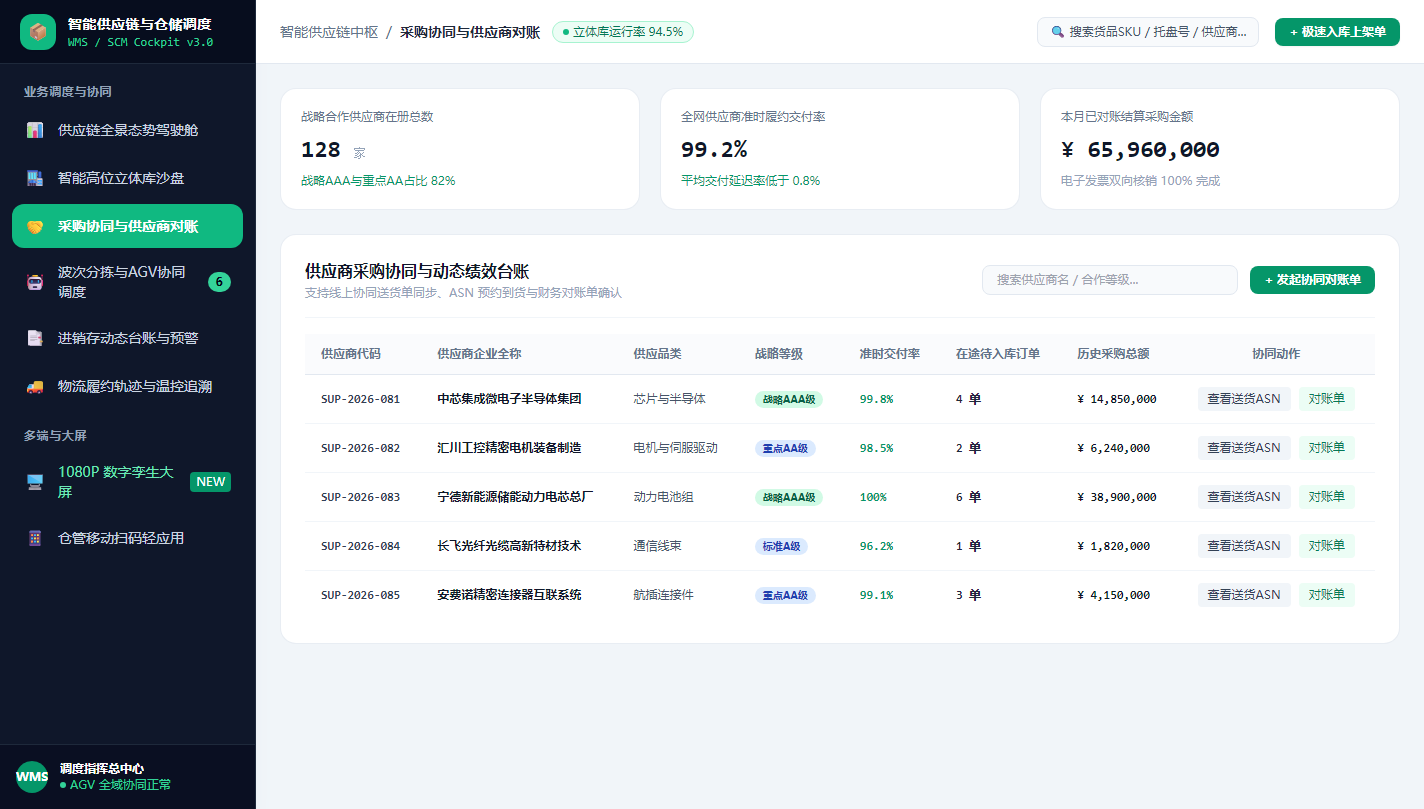Click the 准时交付率 column header
This screenshot has width=1424, height=809.
(x=890, y=354)
